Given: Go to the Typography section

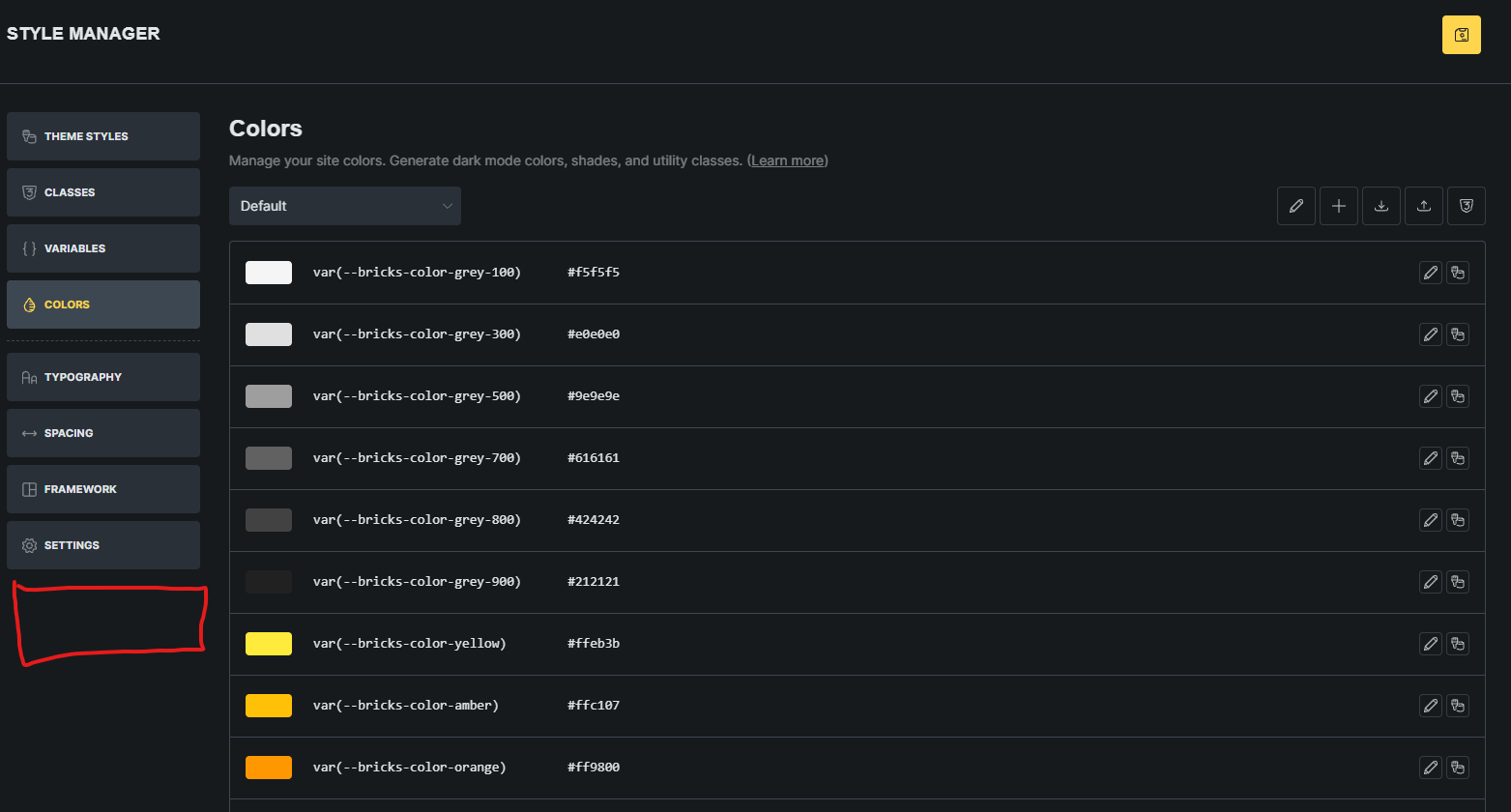Looking at the screenshot, I should click(x=103, y=377).
